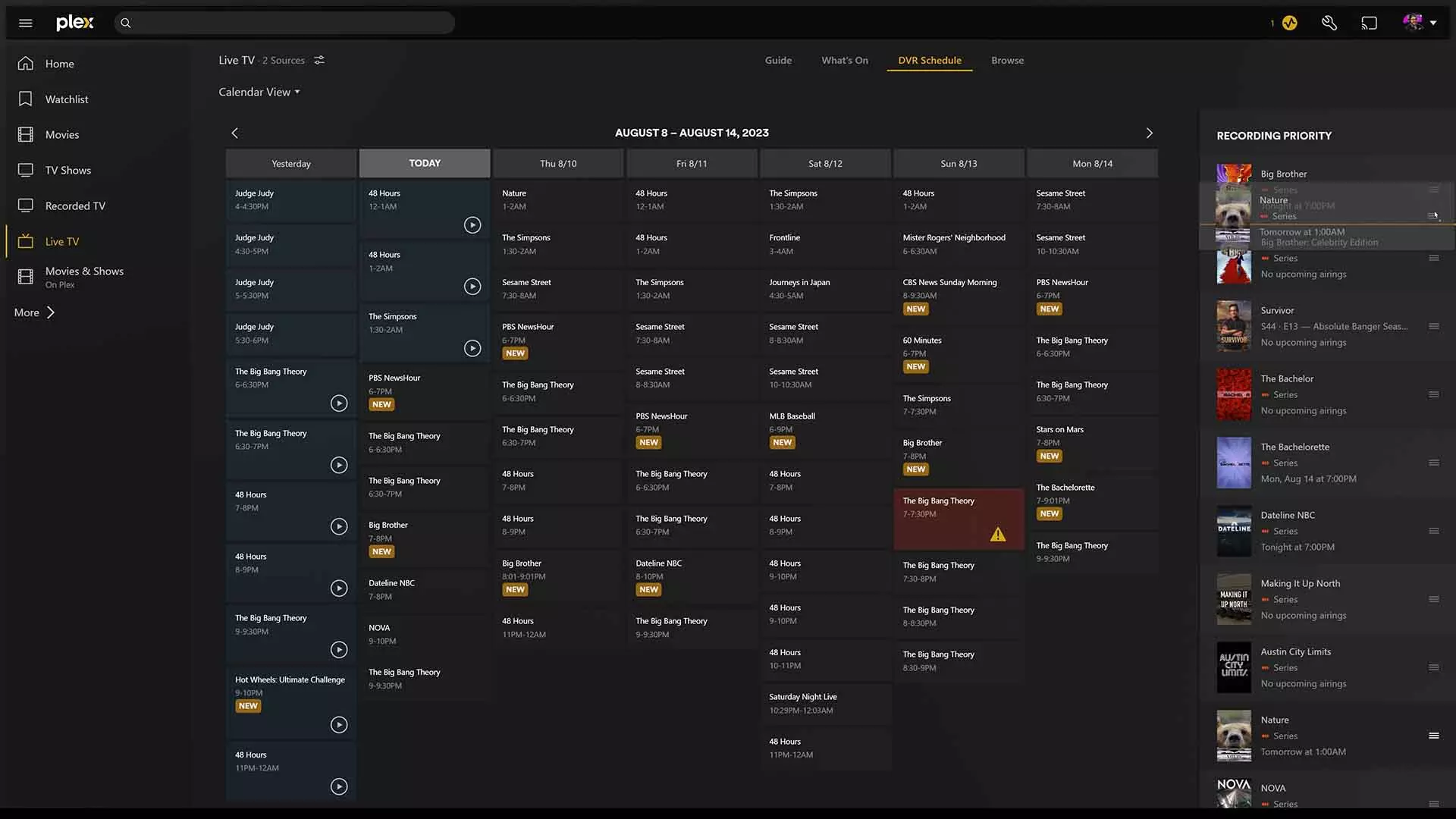Screen dimensions: 1456x819
Task: Play yesterday's Big Bang Theory 6:30-7PM
Action: tap(339, 465)
